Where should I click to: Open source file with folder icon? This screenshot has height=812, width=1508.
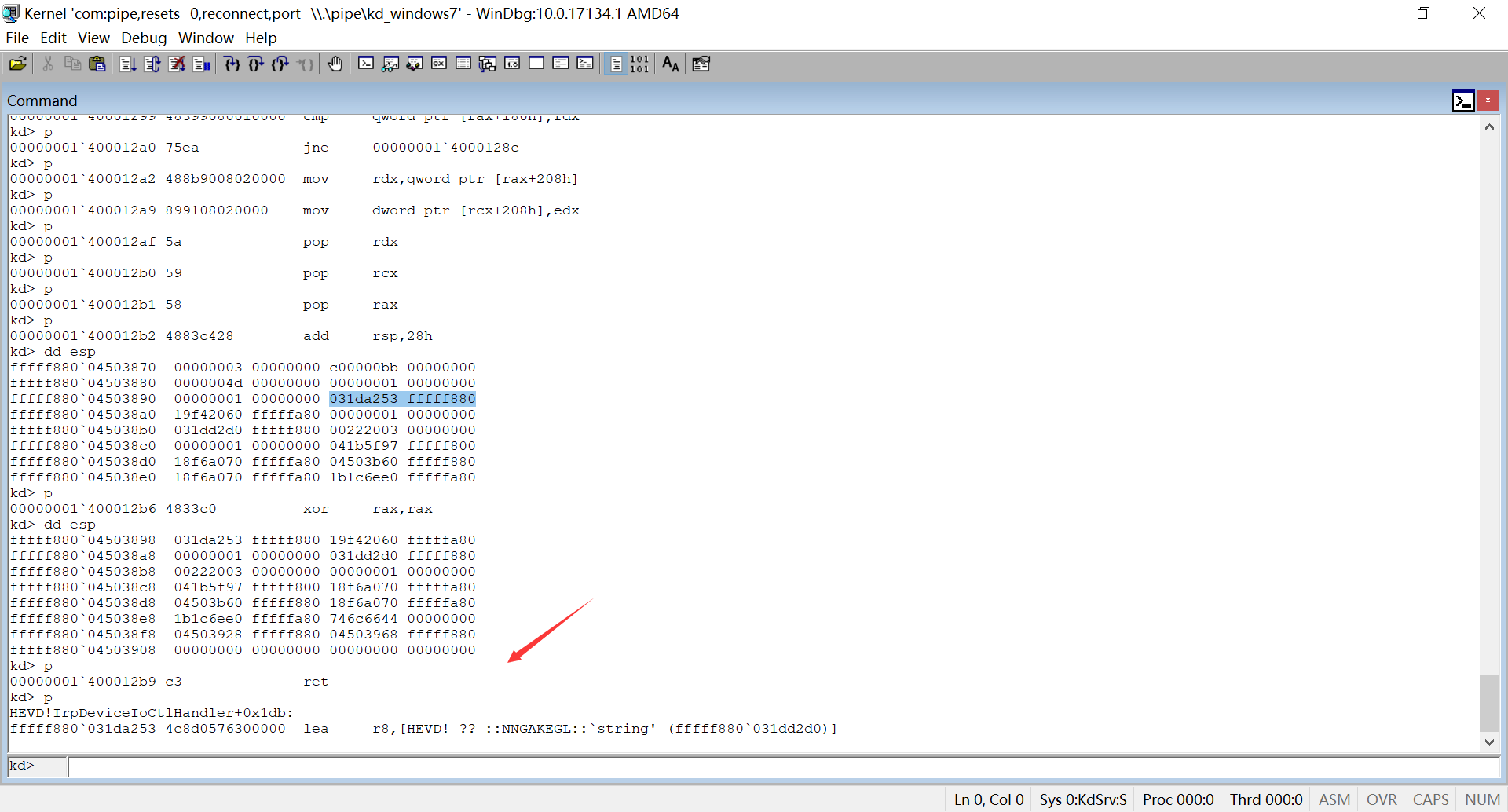[17, 64]
